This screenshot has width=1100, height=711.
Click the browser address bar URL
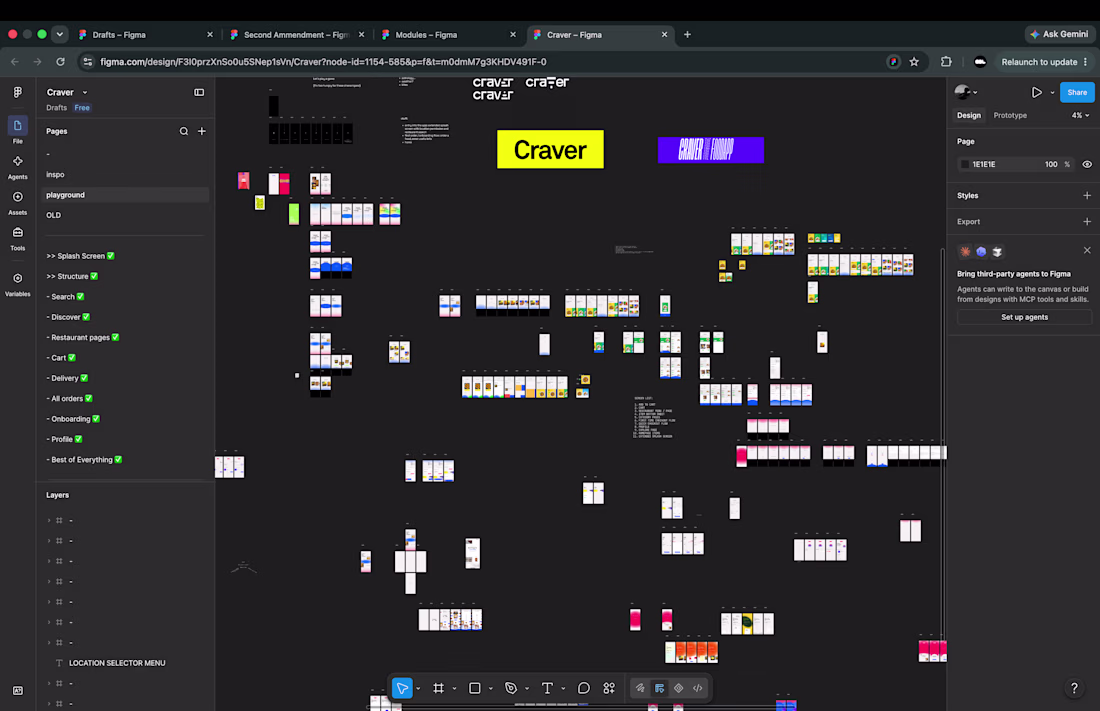tap(323, 62)
